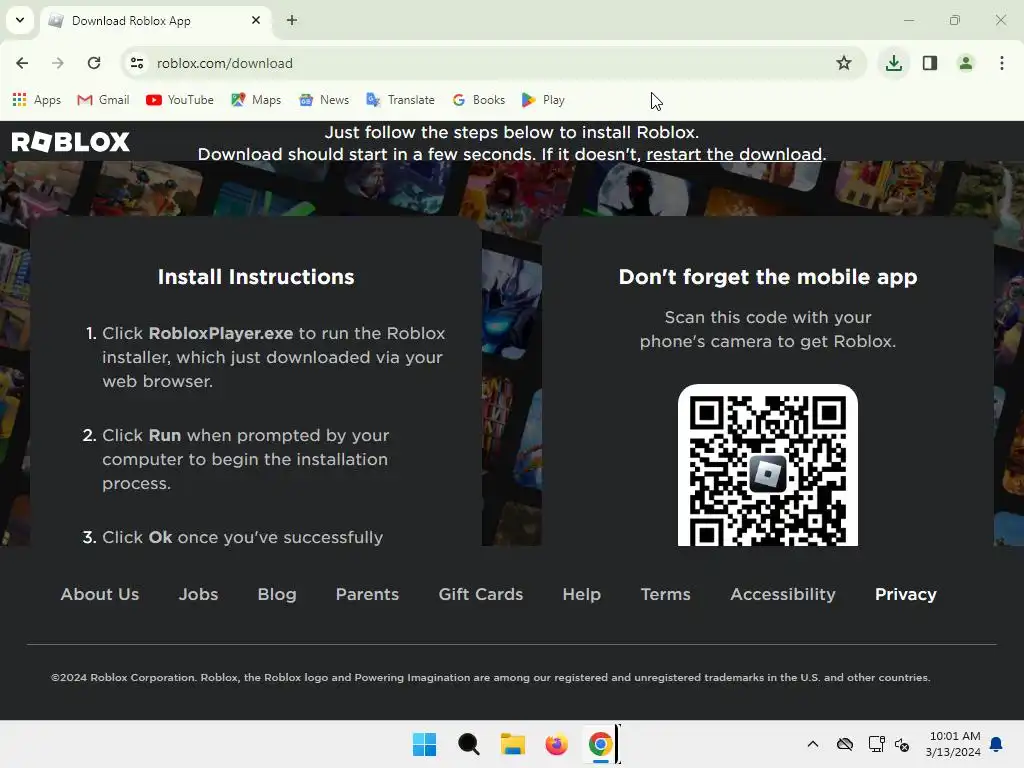Open the YouTube bookmark

pos(180,100)
